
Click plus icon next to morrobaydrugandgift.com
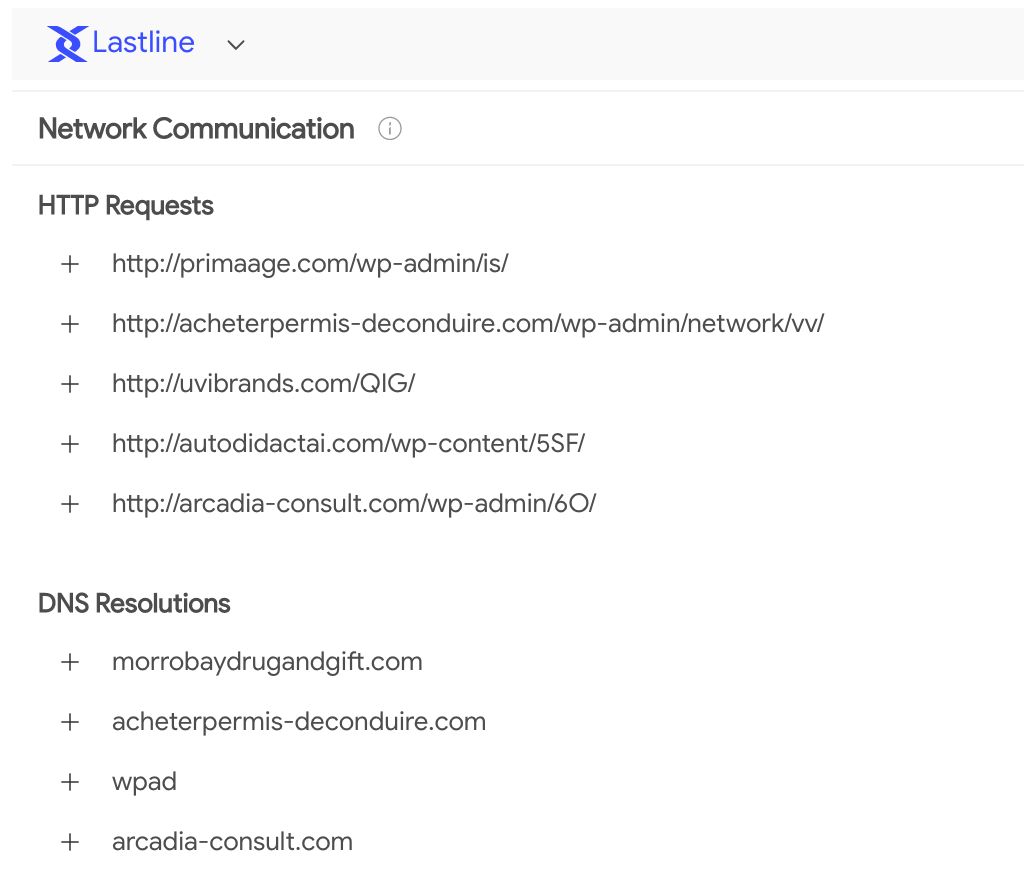tap(70, 662)
